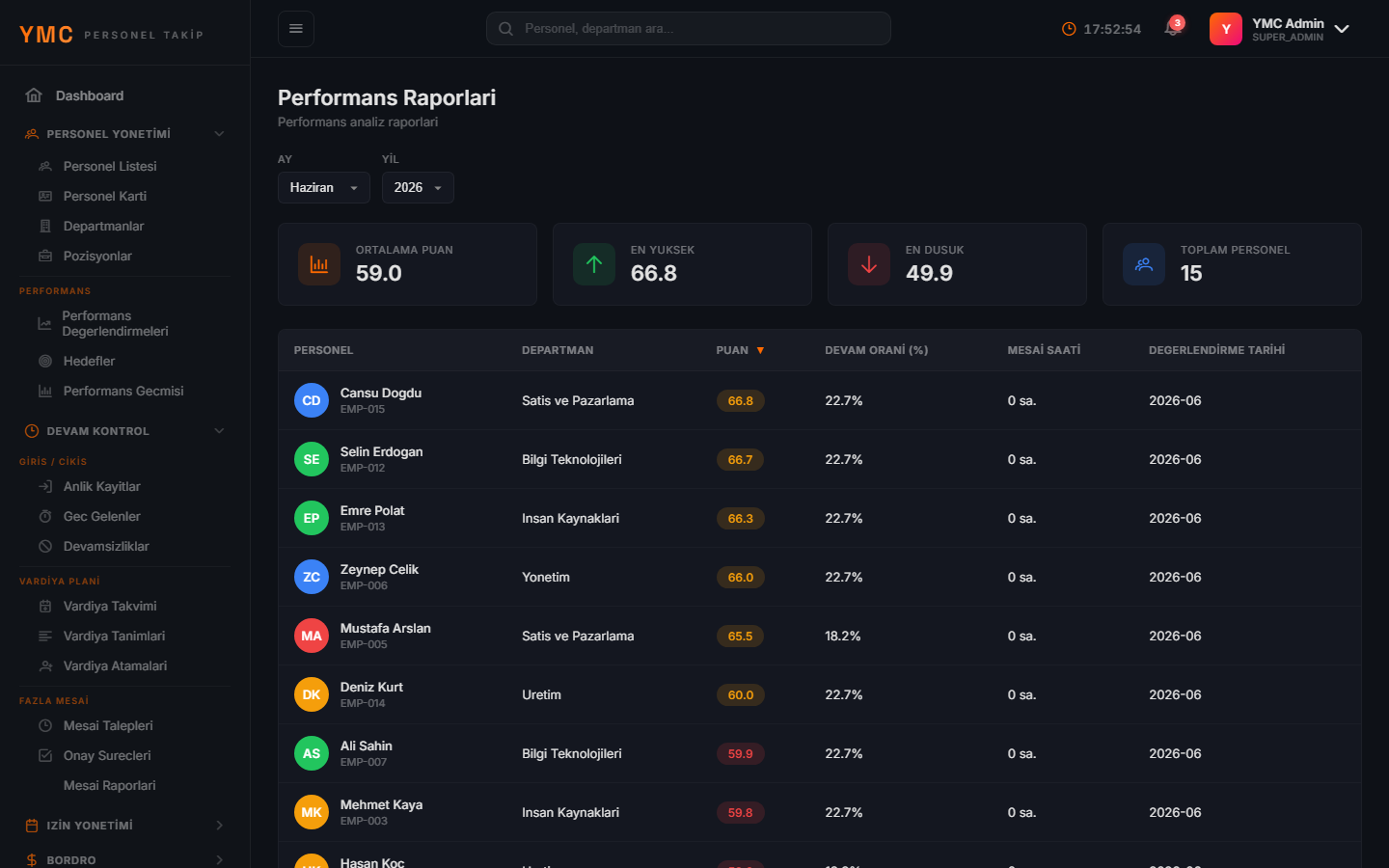1389x868 pixels.
Task: Click the Anlik Kayitlar login icon
Action: pyautogui.click(x=45, y=486)
